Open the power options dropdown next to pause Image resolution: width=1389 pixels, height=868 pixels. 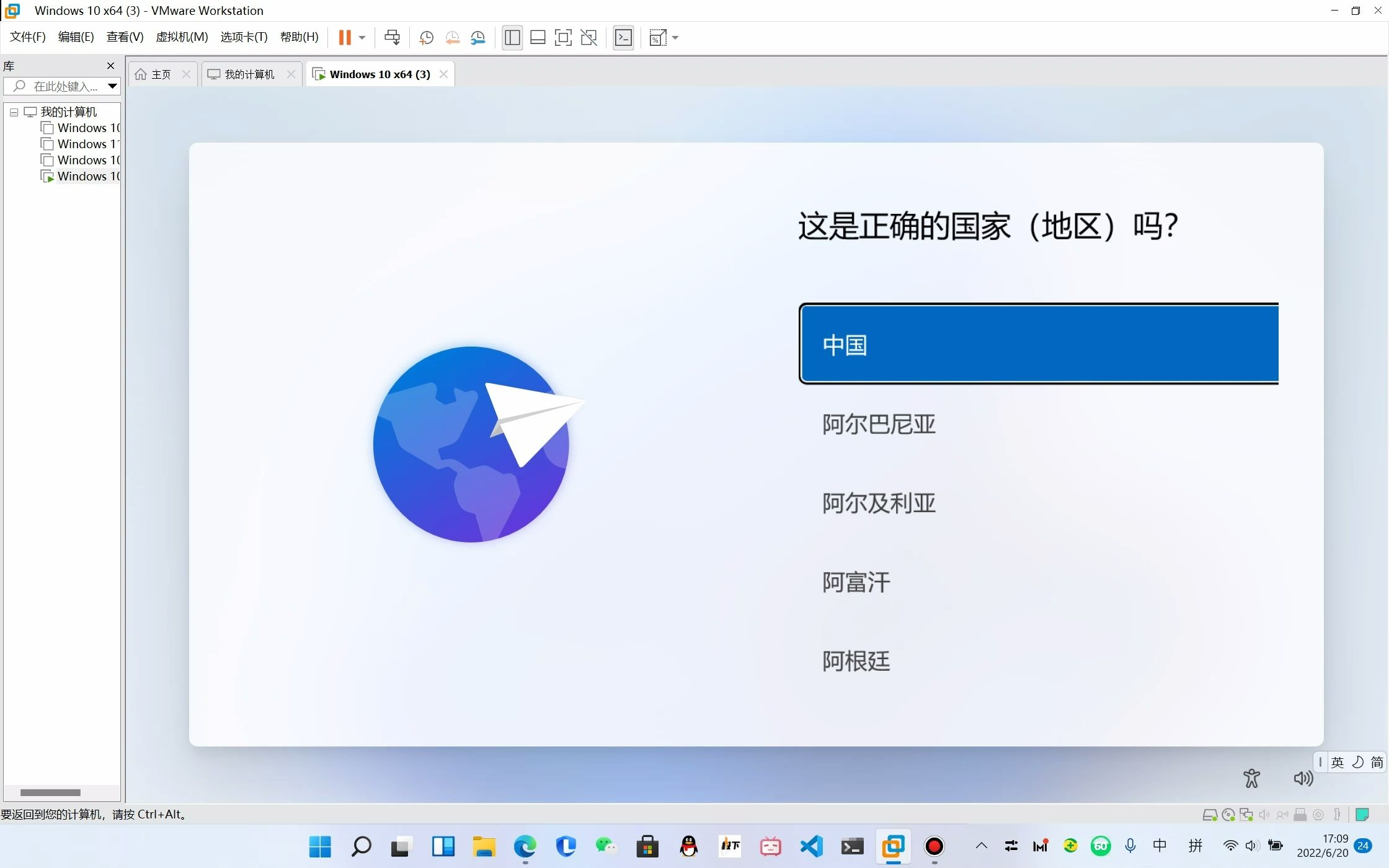click(362, 38)
